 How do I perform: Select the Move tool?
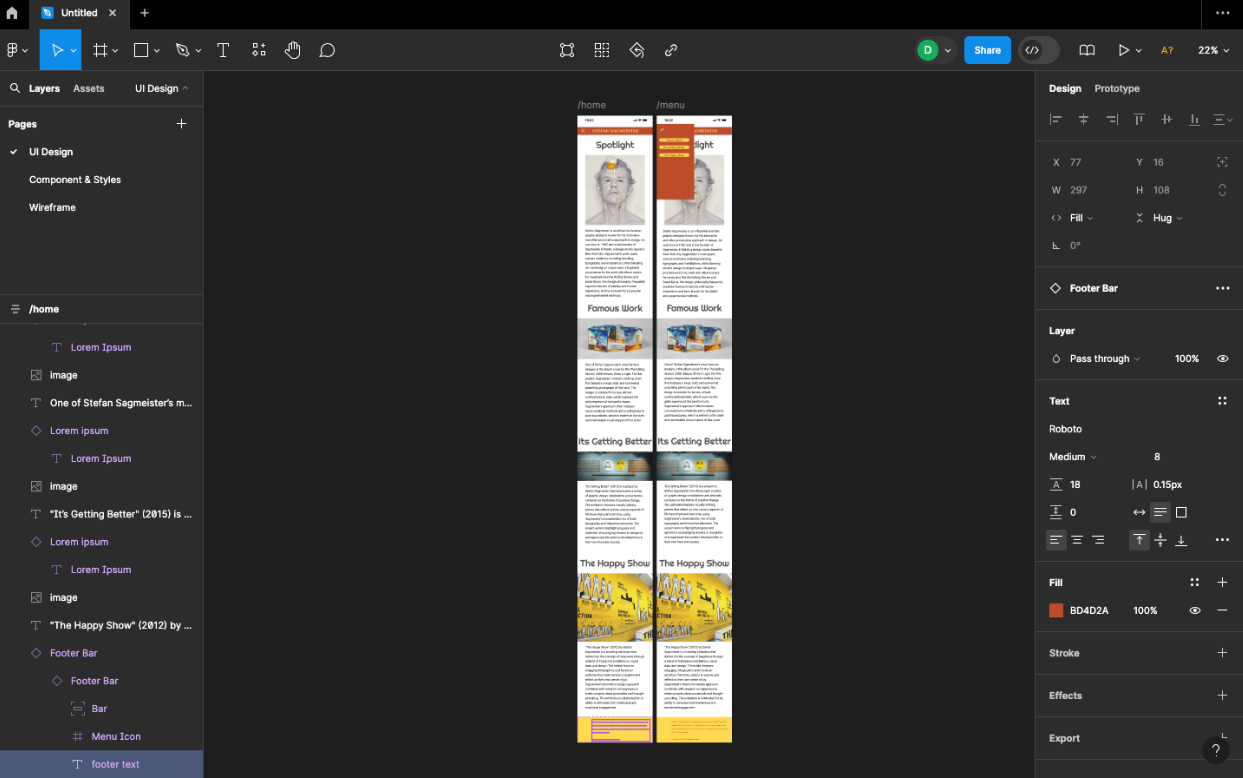[x=57, y=50]
